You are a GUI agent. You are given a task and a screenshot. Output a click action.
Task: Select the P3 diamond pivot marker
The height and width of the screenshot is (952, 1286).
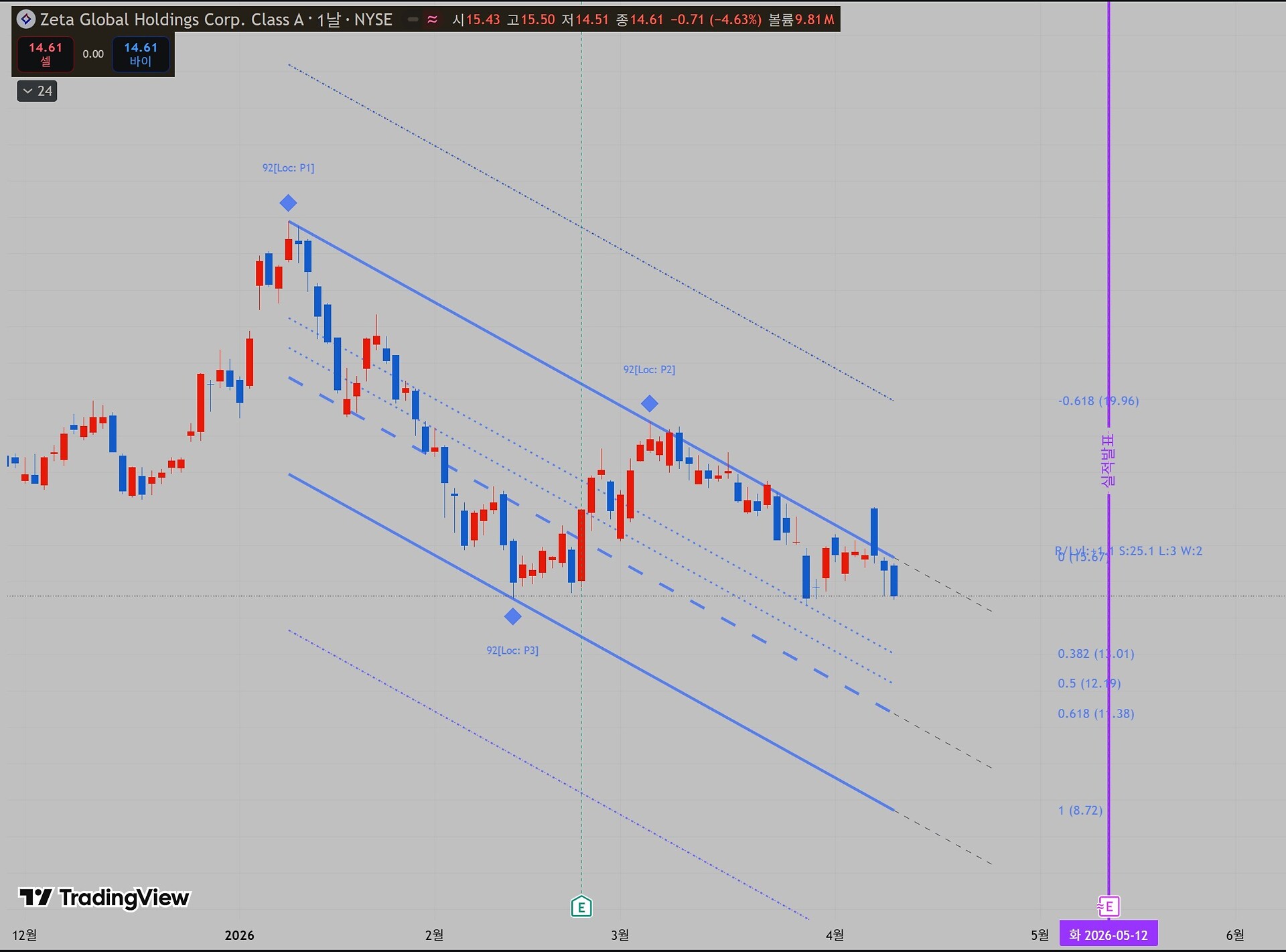click(x=512, y=616)
